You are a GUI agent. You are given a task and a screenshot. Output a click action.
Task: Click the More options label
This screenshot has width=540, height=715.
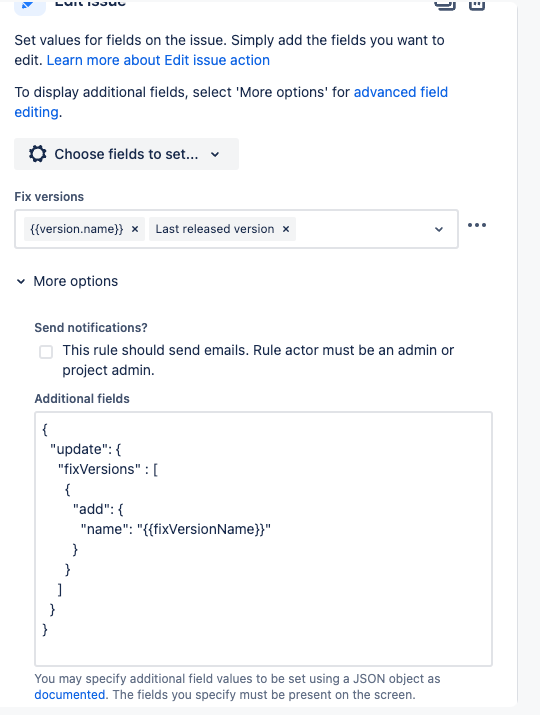(x=76, y=281)
